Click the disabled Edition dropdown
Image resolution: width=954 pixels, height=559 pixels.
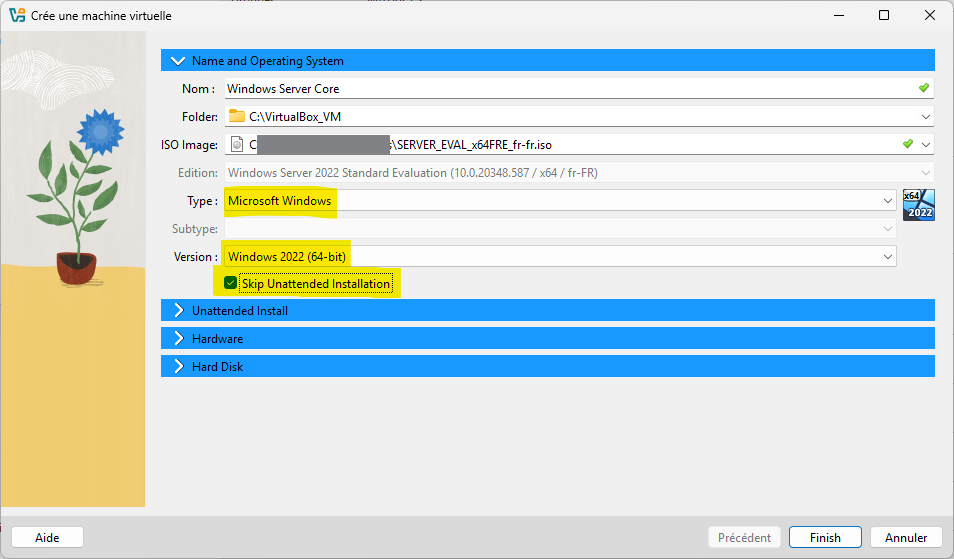coord(579,173)
